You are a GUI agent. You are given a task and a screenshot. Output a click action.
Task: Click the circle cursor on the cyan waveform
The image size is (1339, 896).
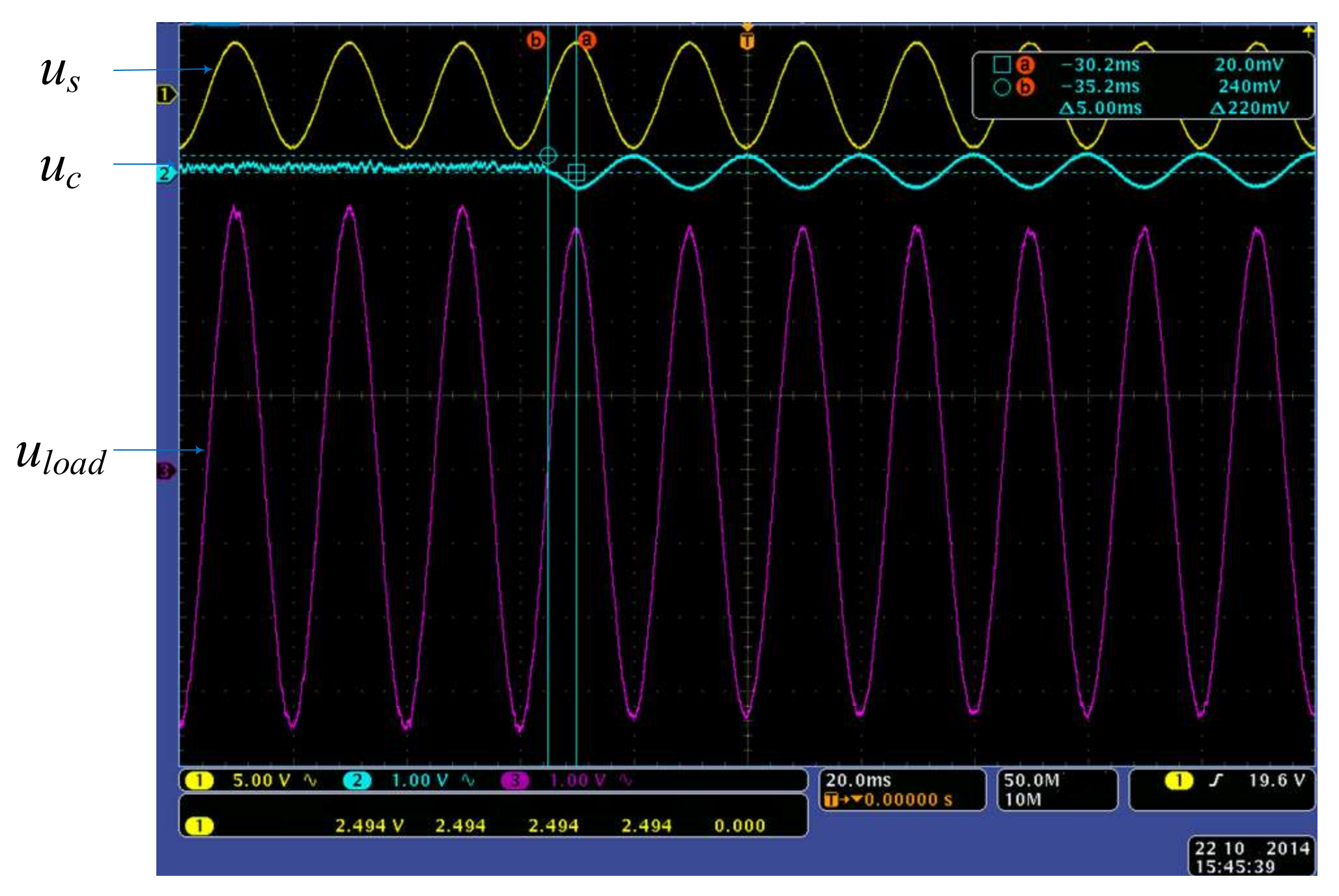548,156
